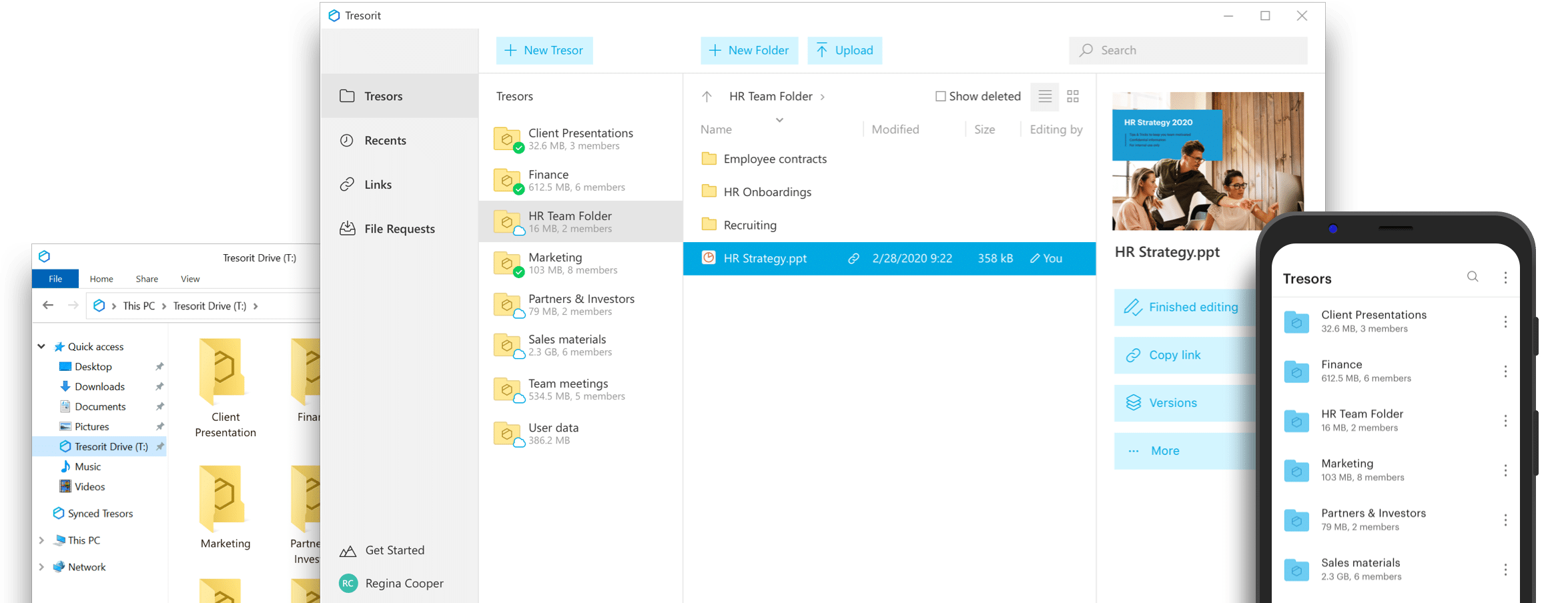
Task: Create a New Tresor
Action: (544, 50)
